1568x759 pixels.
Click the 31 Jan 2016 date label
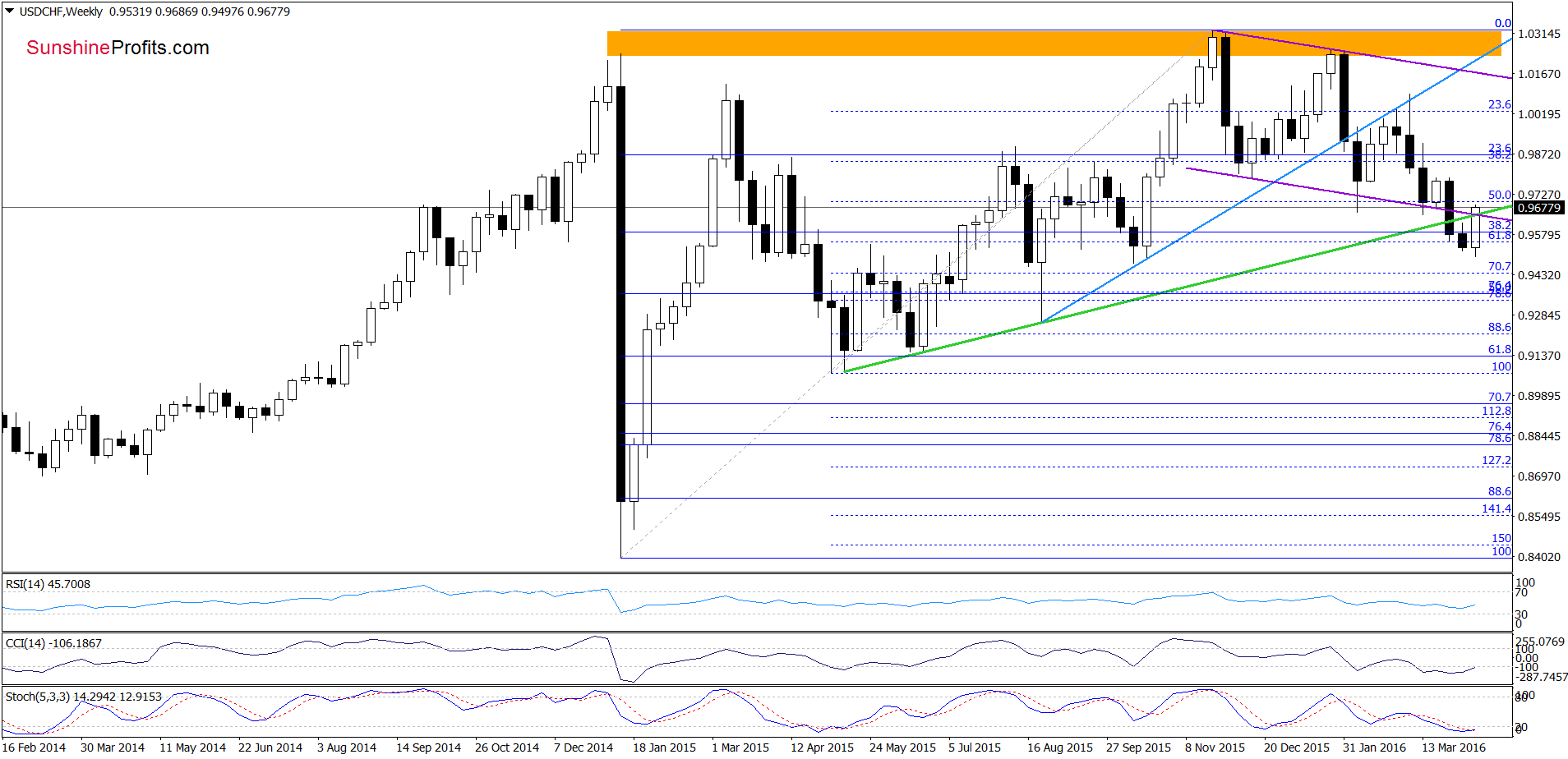pyautogui.click(x=1374, y=747)
